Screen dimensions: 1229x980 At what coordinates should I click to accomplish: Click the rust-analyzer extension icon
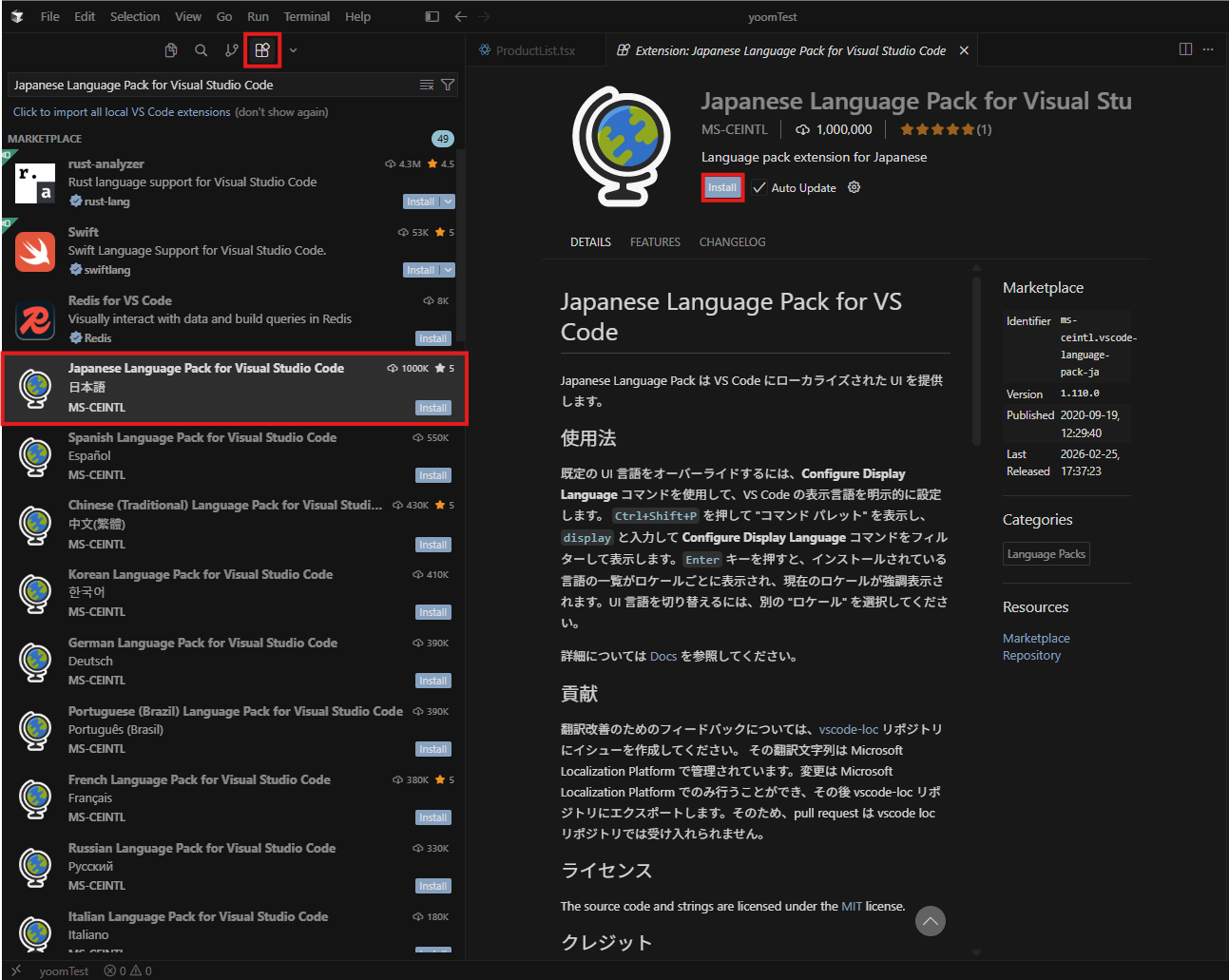click(x=35, y=183)
